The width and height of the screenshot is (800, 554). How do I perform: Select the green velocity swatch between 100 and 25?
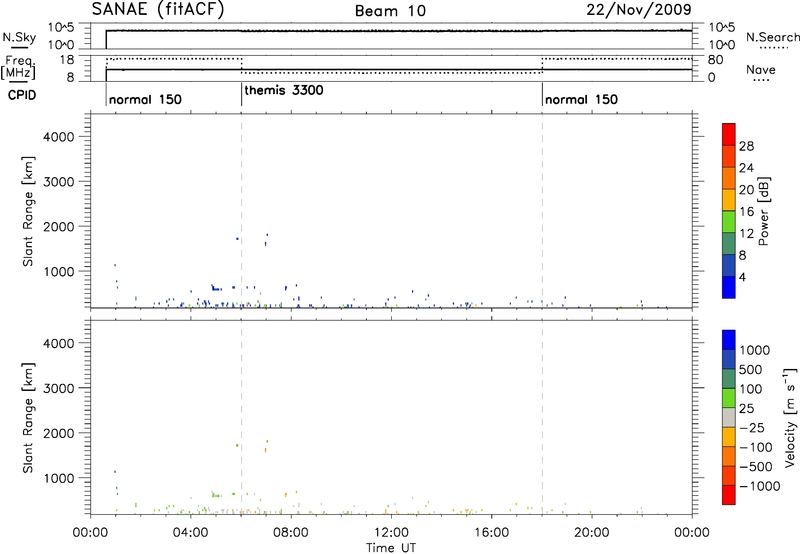(x=729, y=398)
